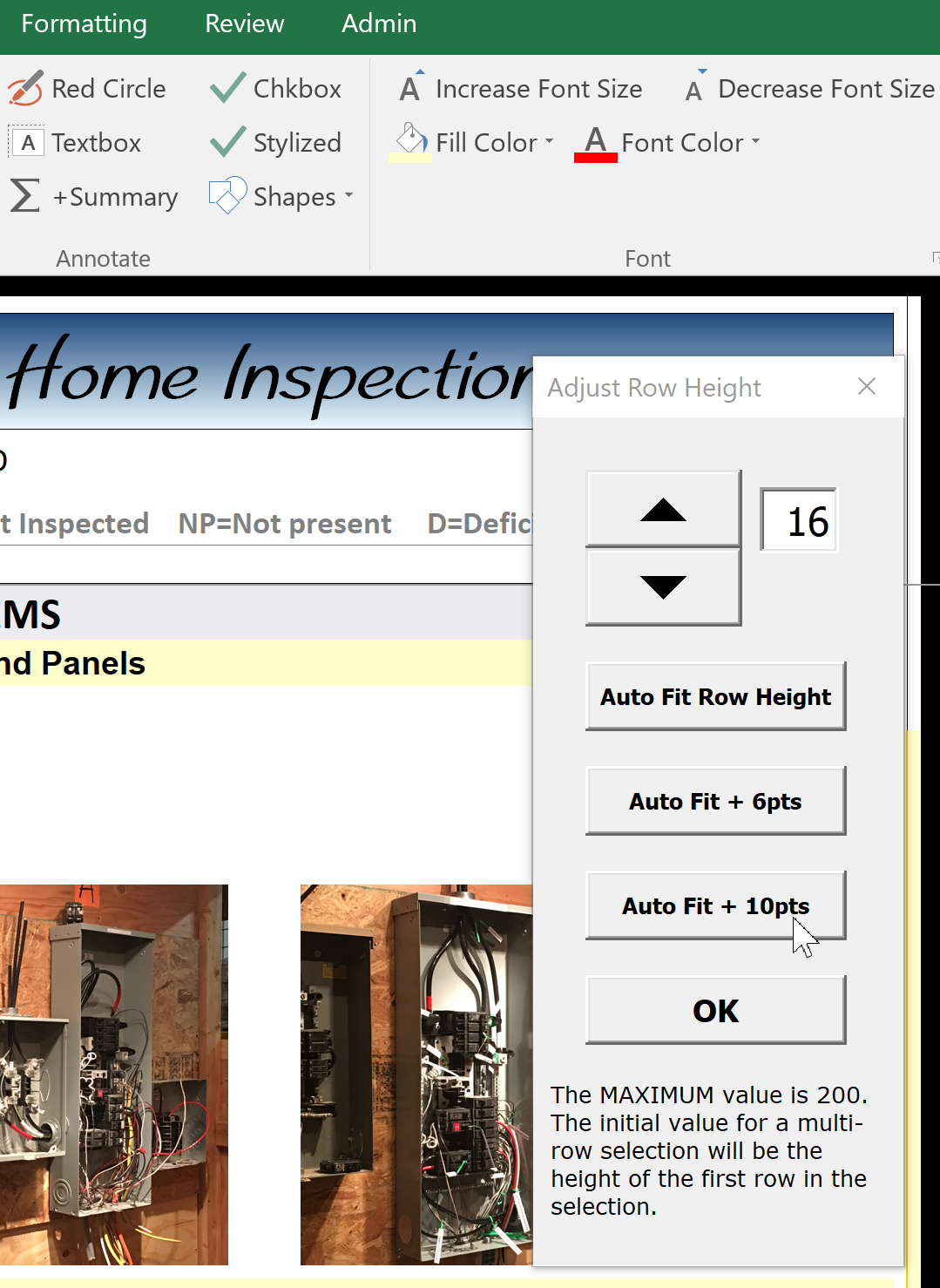940x1288 pixels.
Task: Click the Auto Fit Row Height button
Action: coord(715,696)
